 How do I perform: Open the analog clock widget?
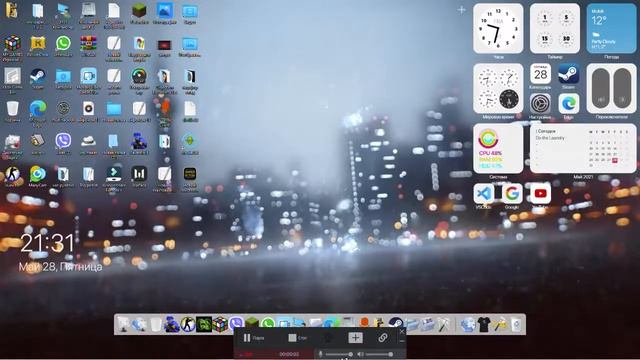(x=498, y=29)
